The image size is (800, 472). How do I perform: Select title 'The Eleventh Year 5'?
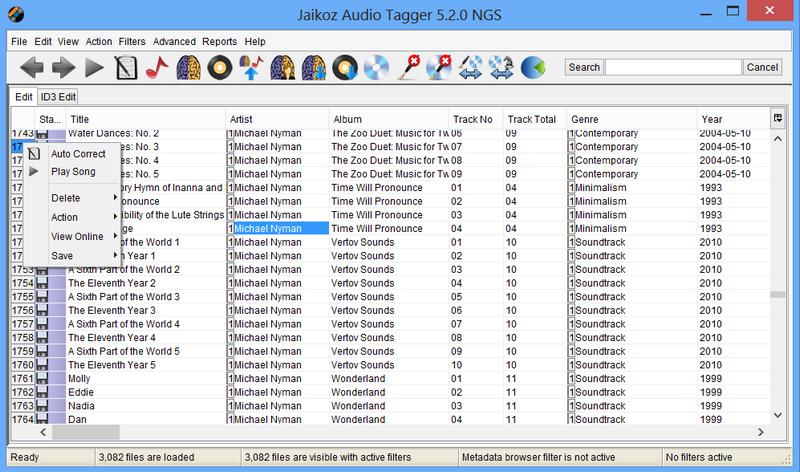(x=145, y=365)
